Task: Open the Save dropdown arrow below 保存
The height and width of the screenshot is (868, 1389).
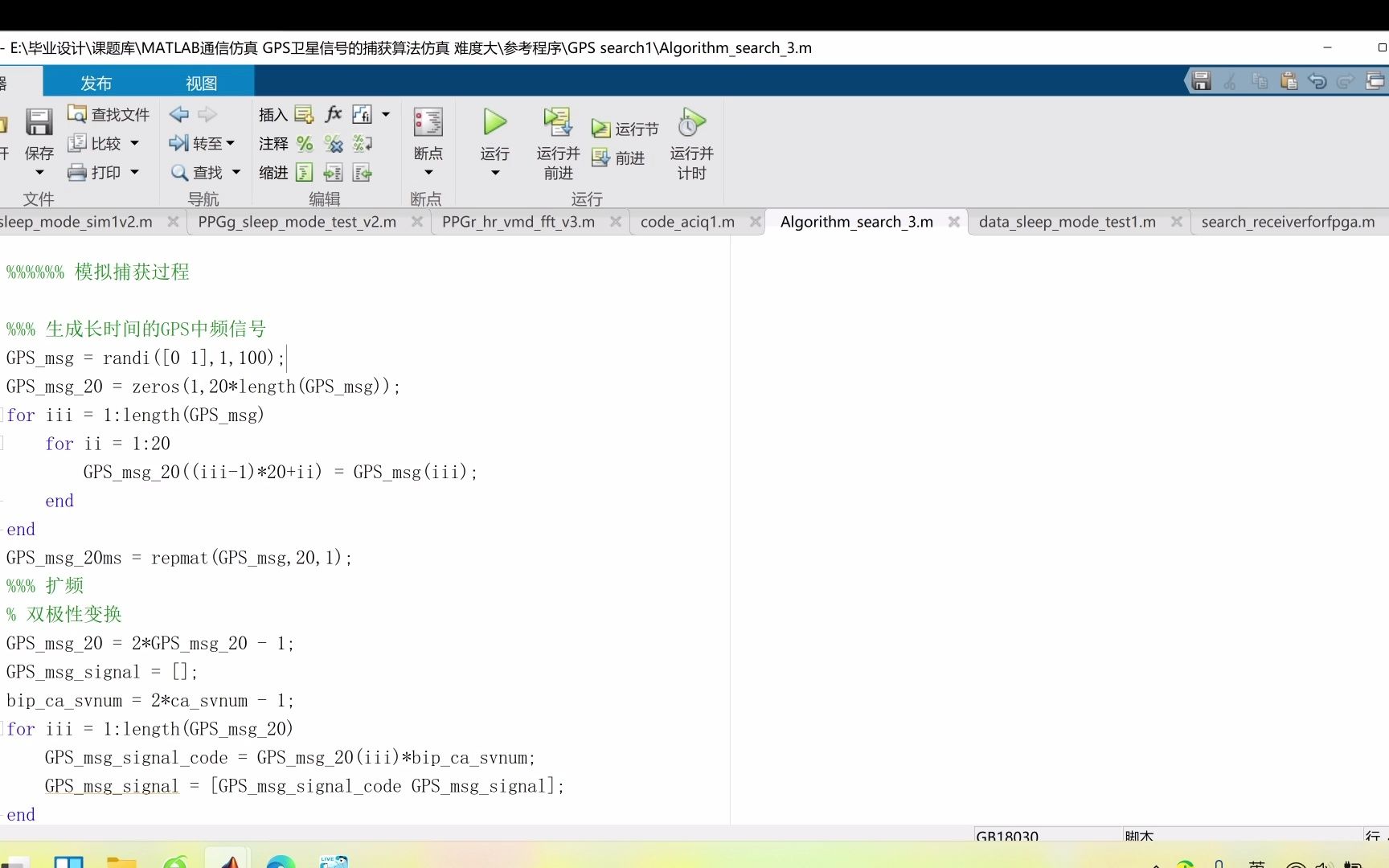Action: [39, 173]
